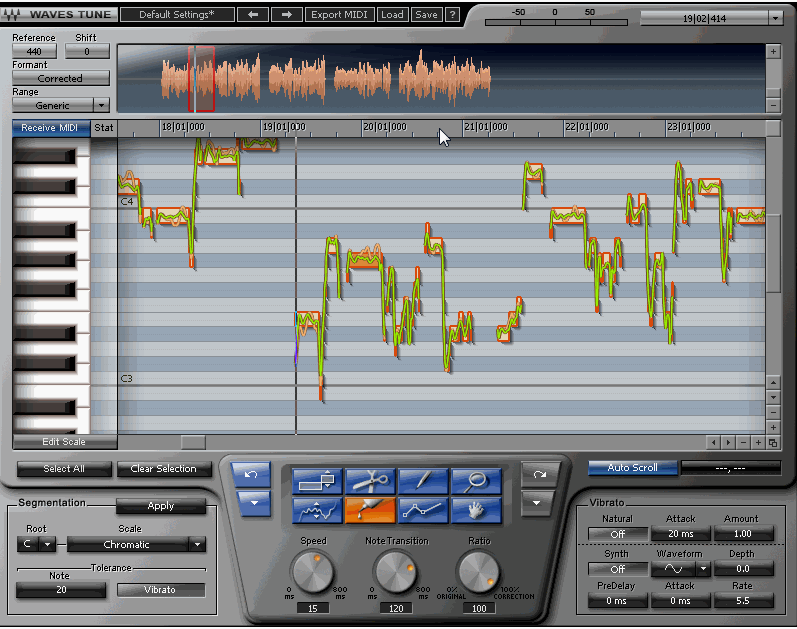The image size is (797, 629).
Task: Open the redo history dropdown arrow
Action: (x=536, y=503)
